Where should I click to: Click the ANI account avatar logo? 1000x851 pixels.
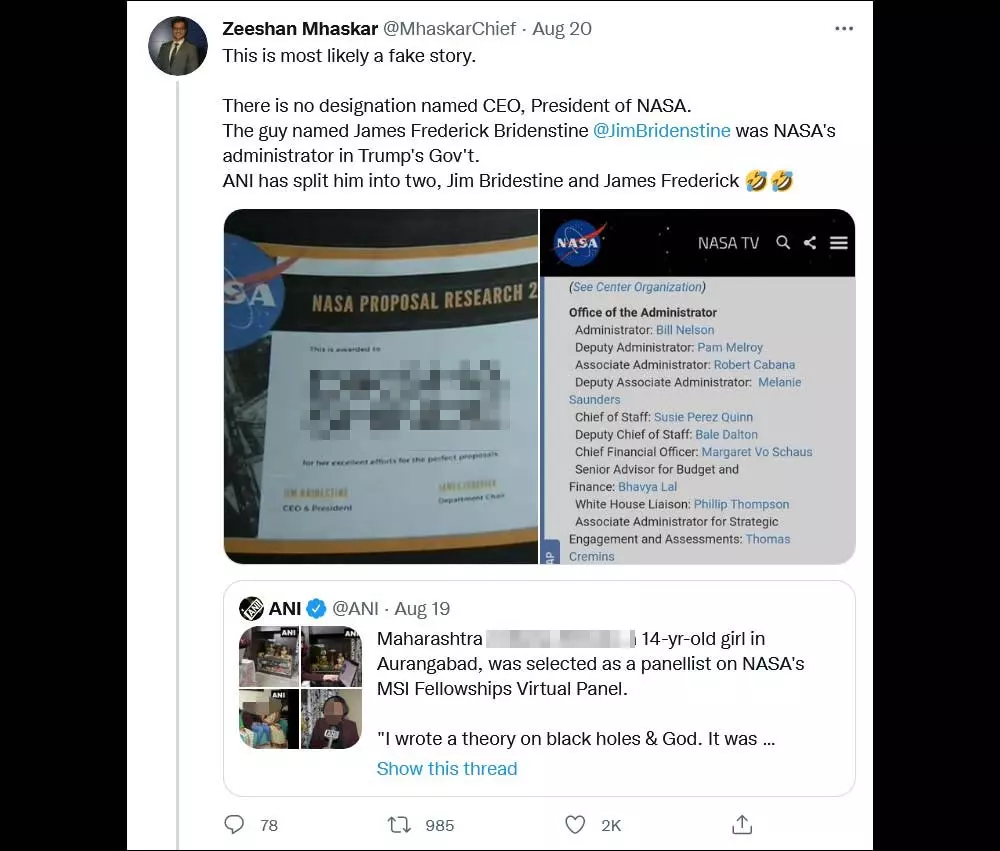tap(251, 609)
